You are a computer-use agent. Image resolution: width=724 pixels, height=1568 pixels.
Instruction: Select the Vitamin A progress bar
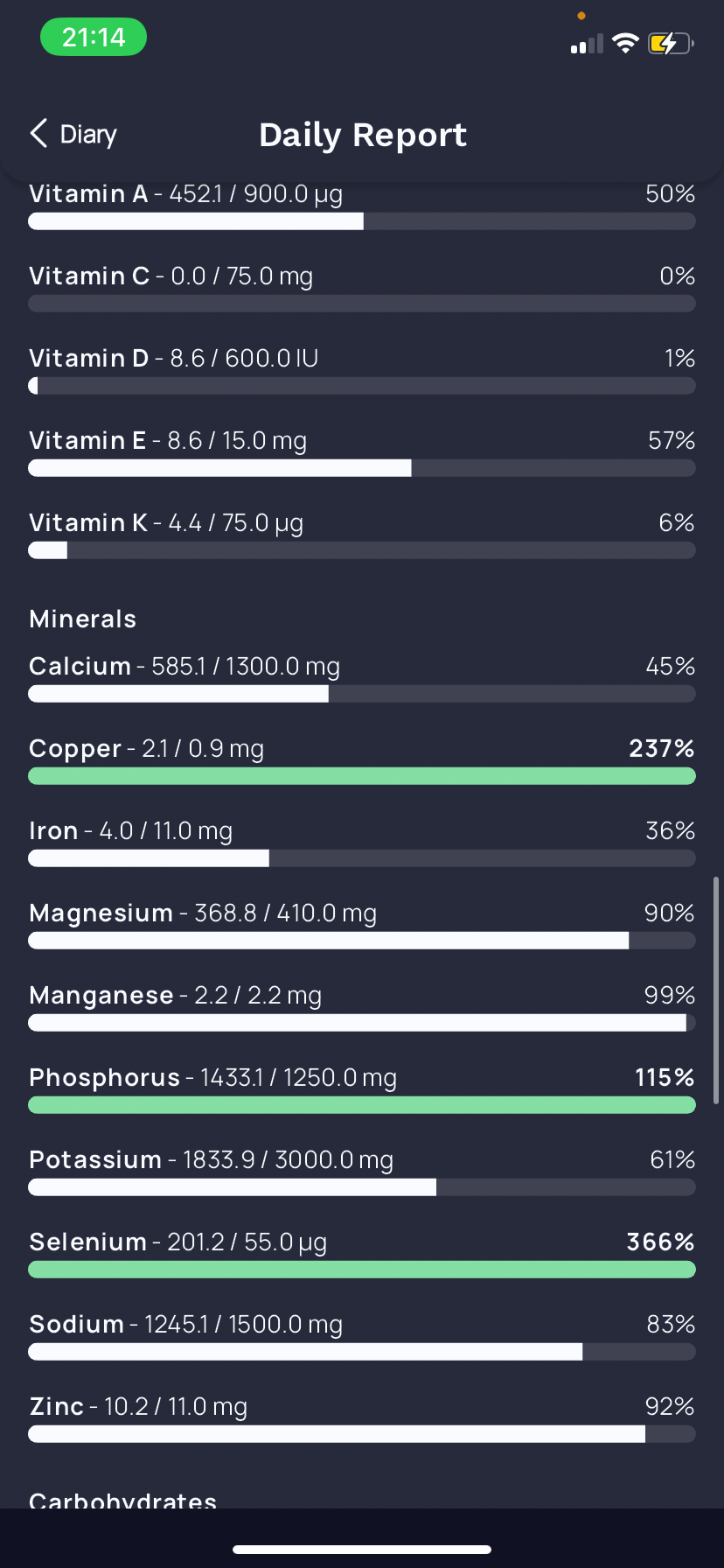pyautogui.click(x=362, y=221)
